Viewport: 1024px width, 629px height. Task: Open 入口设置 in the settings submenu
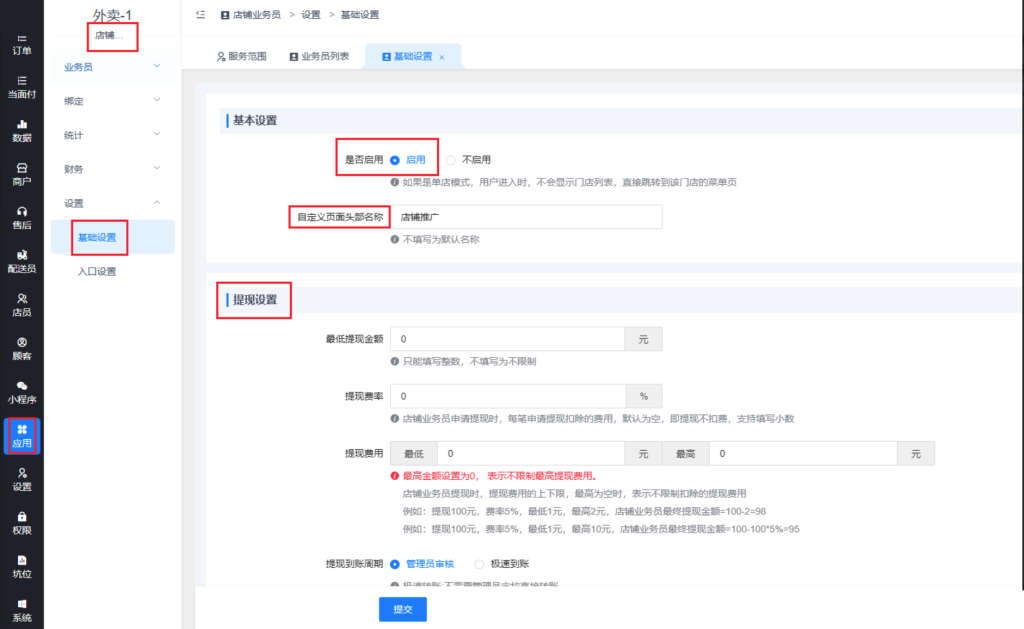click(x=97, y=271)
